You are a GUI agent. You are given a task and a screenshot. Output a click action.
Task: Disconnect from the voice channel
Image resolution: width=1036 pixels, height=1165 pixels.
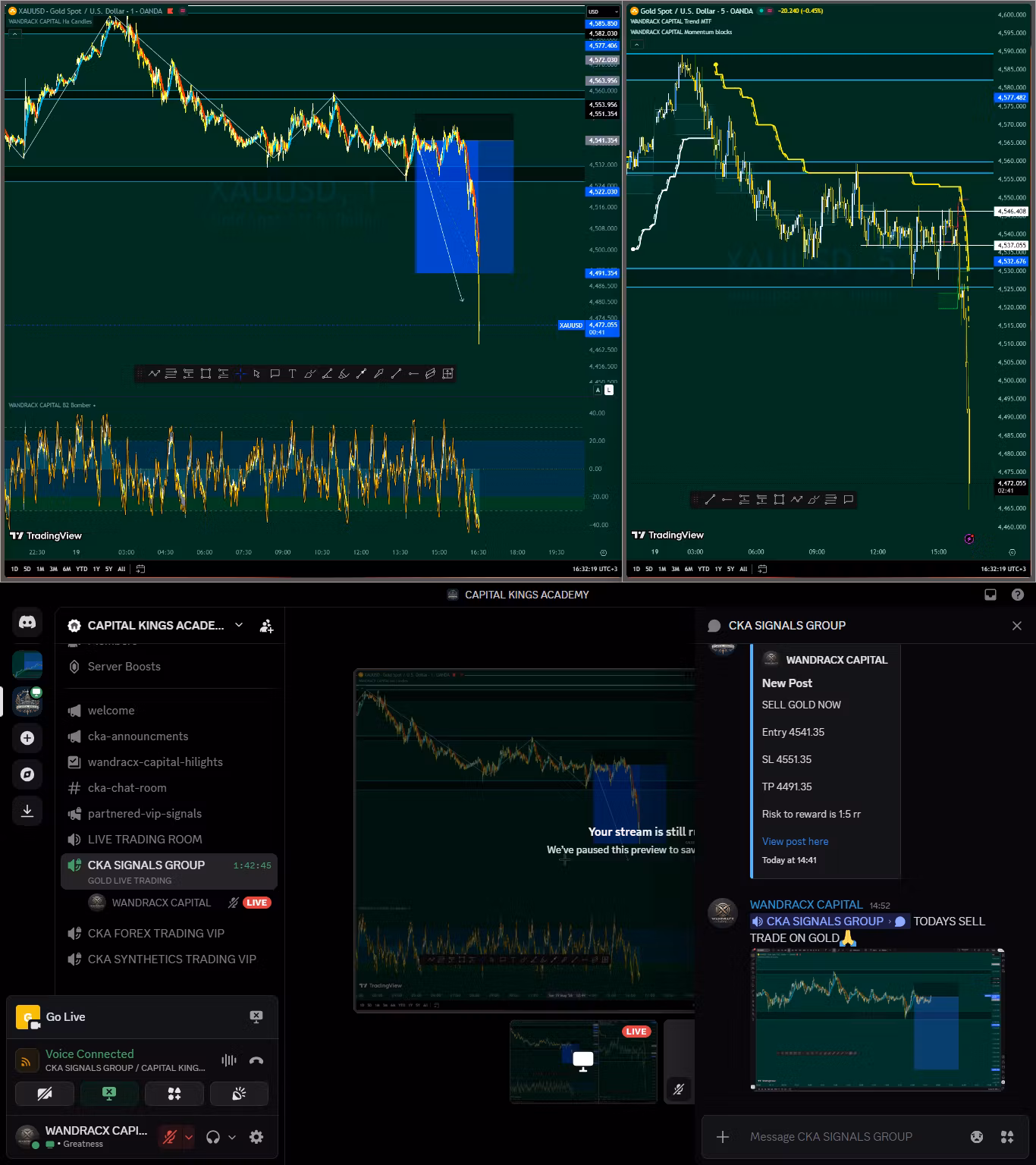(x=256, y=1060)
